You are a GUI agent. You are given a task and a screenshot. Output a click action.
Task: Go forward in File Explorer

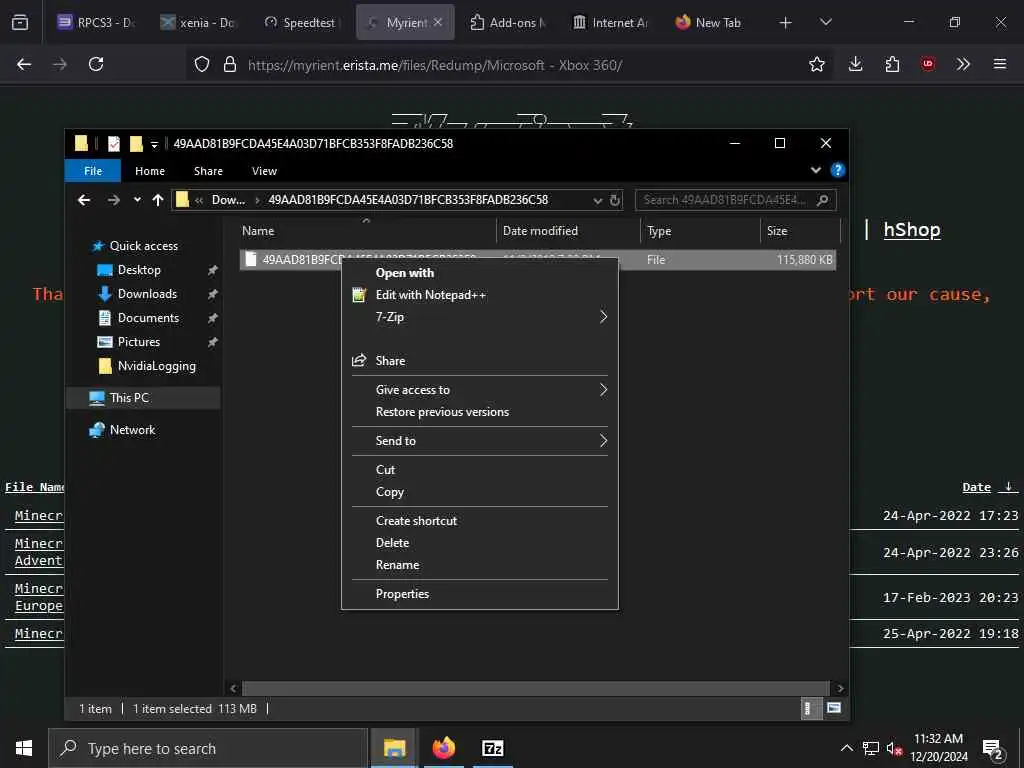coord(113,200)
